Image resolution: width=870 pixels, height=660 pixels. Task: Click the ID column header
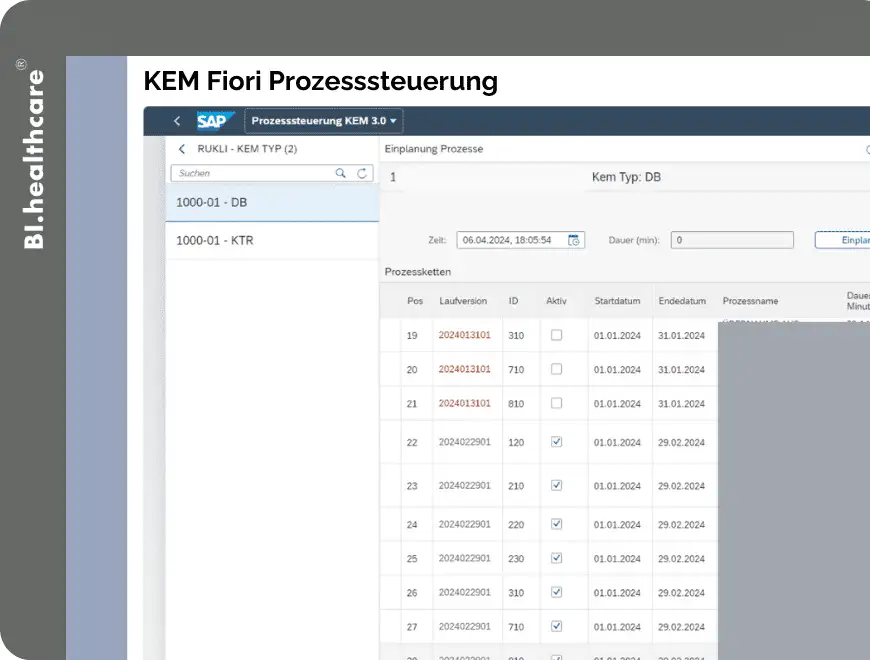pos(513,301)
